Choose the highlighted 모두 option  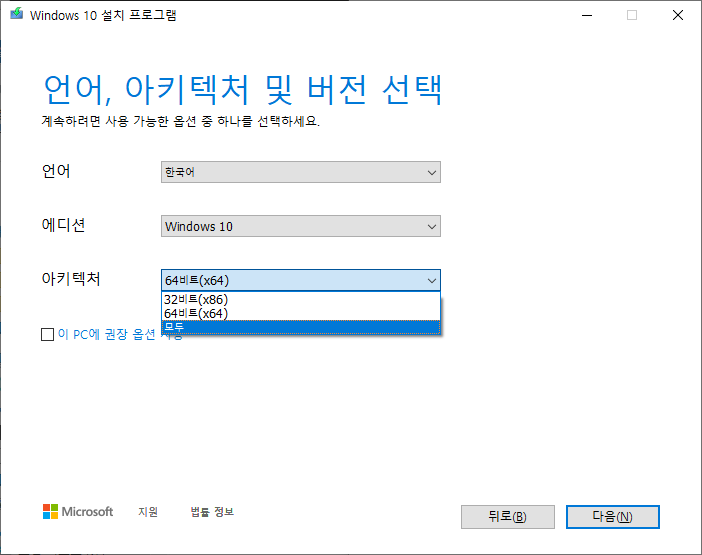(x=301, y=327)
